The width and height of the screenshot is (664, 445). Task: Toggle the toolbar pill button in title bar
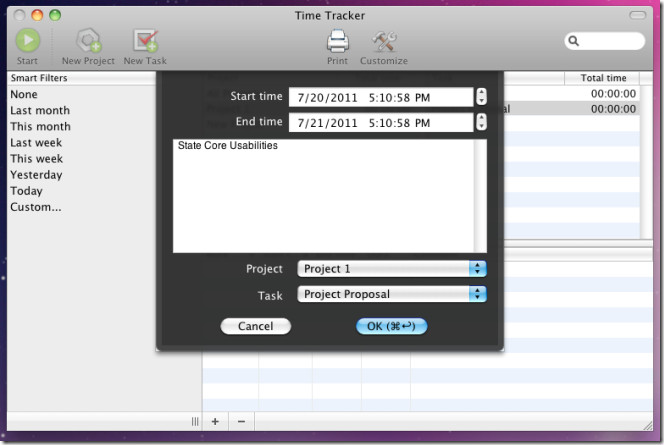coord(637,16)
